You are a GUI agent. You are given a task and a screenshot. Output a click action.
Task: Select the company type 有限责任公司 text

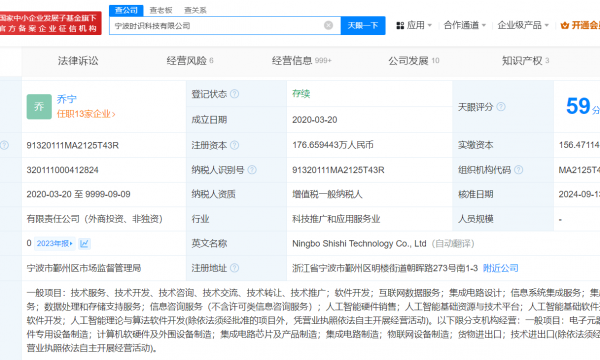click(x=95, y=219)
